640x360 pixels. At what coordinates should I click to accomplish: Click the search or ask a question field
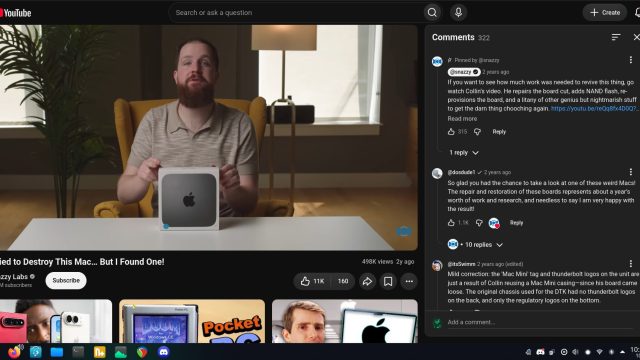tap(296, 13)
